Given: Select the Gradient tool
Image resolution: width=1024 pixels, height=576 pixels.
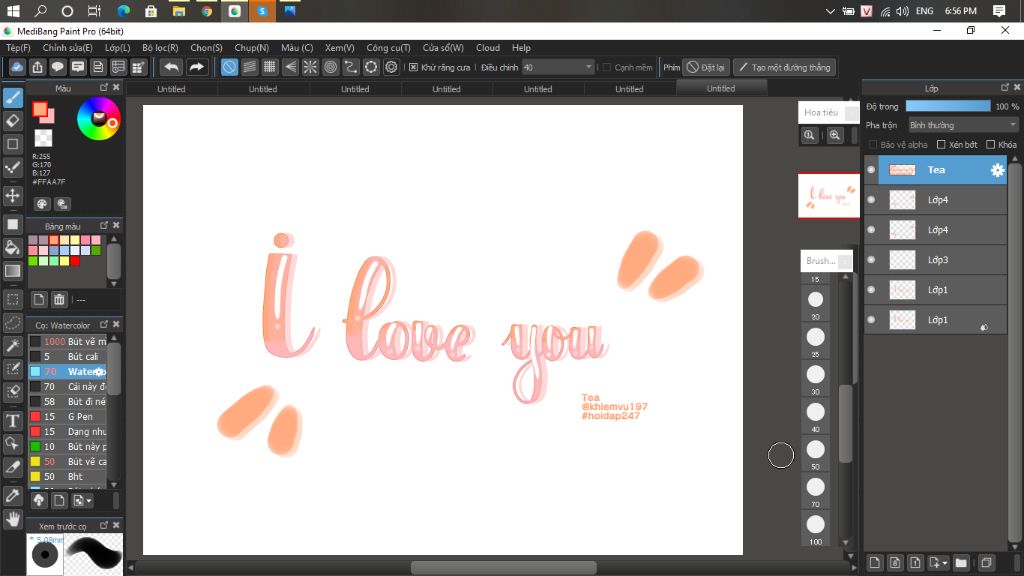Looking at the screenshot, I should (12, 270).
